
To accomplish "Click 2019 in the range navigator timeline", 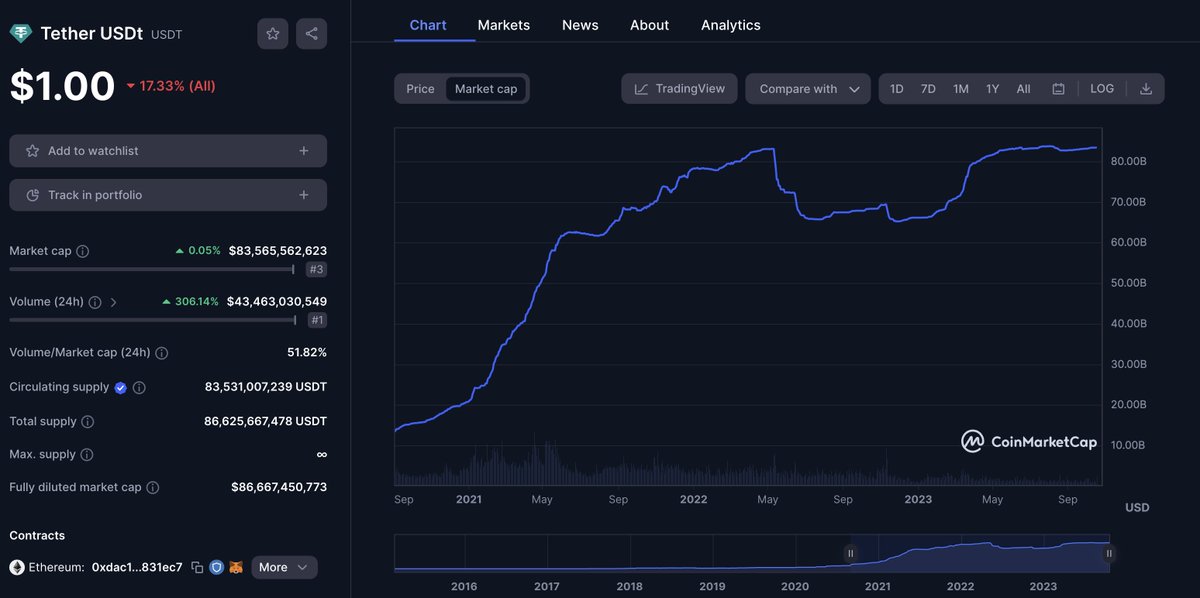I will 712,586.
